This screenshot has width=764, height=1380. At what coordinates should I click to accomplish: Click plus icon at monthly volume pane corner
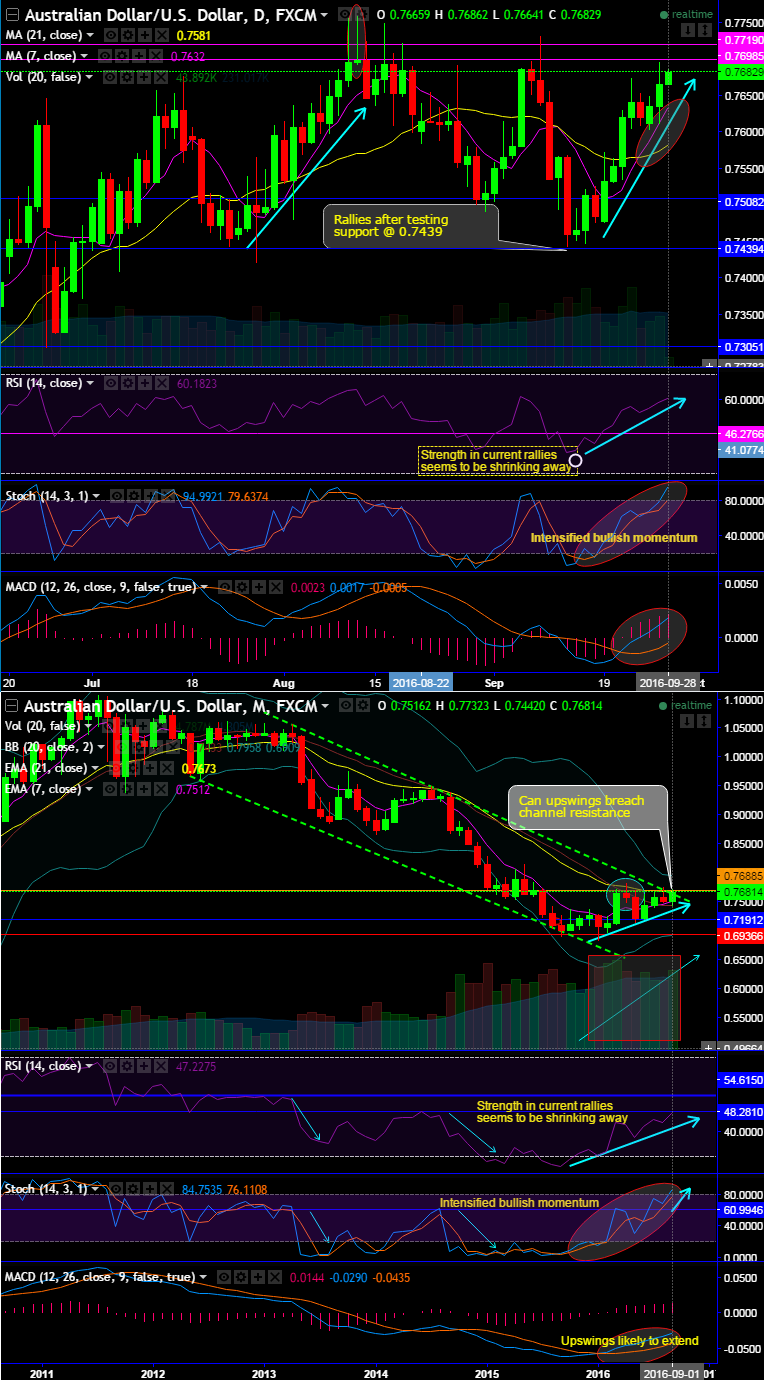(709, 1046)
